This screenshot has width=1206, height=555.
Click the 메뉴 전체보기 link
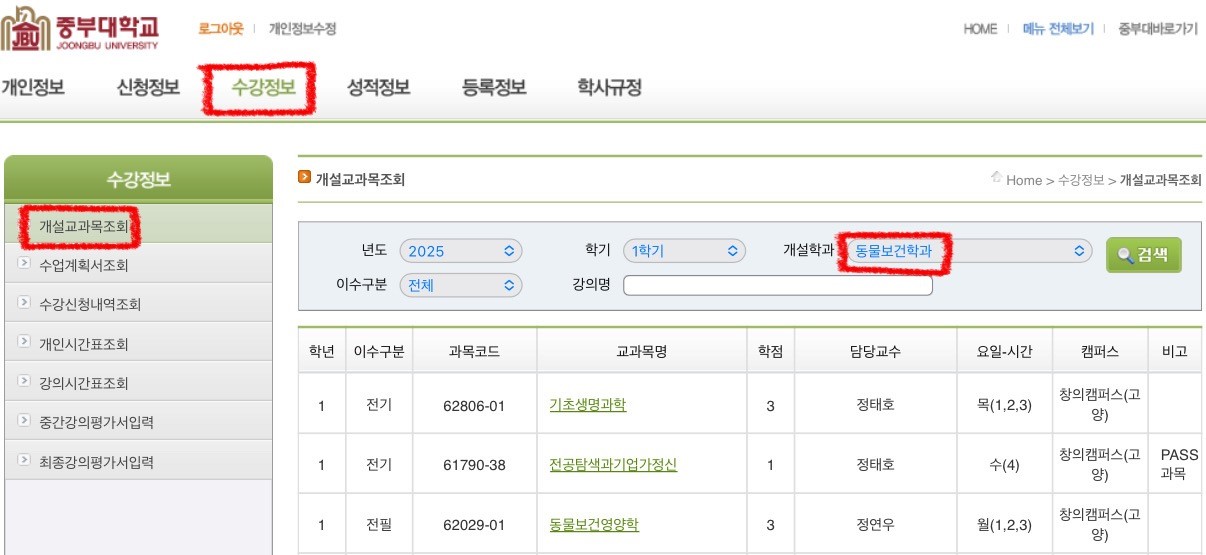point(1058,29)
